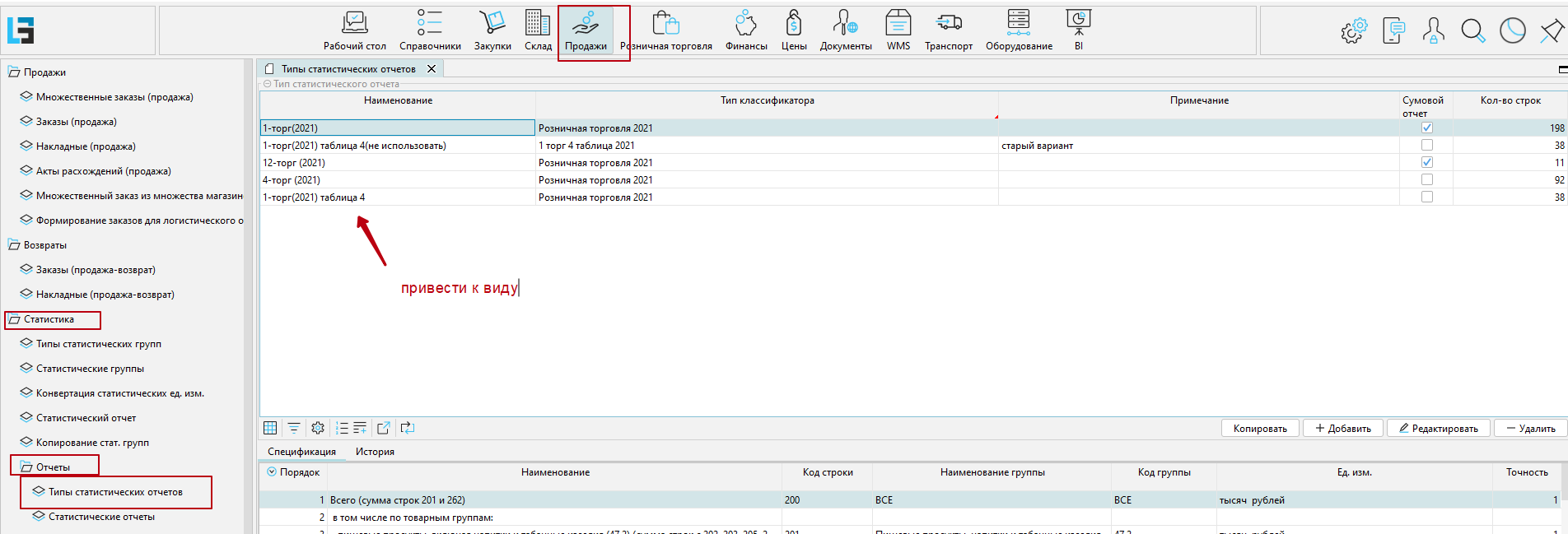Click the Редактировать button
Viewport: 1568px width, 534px height.
pyautogui.click(x=1438, y=429)
